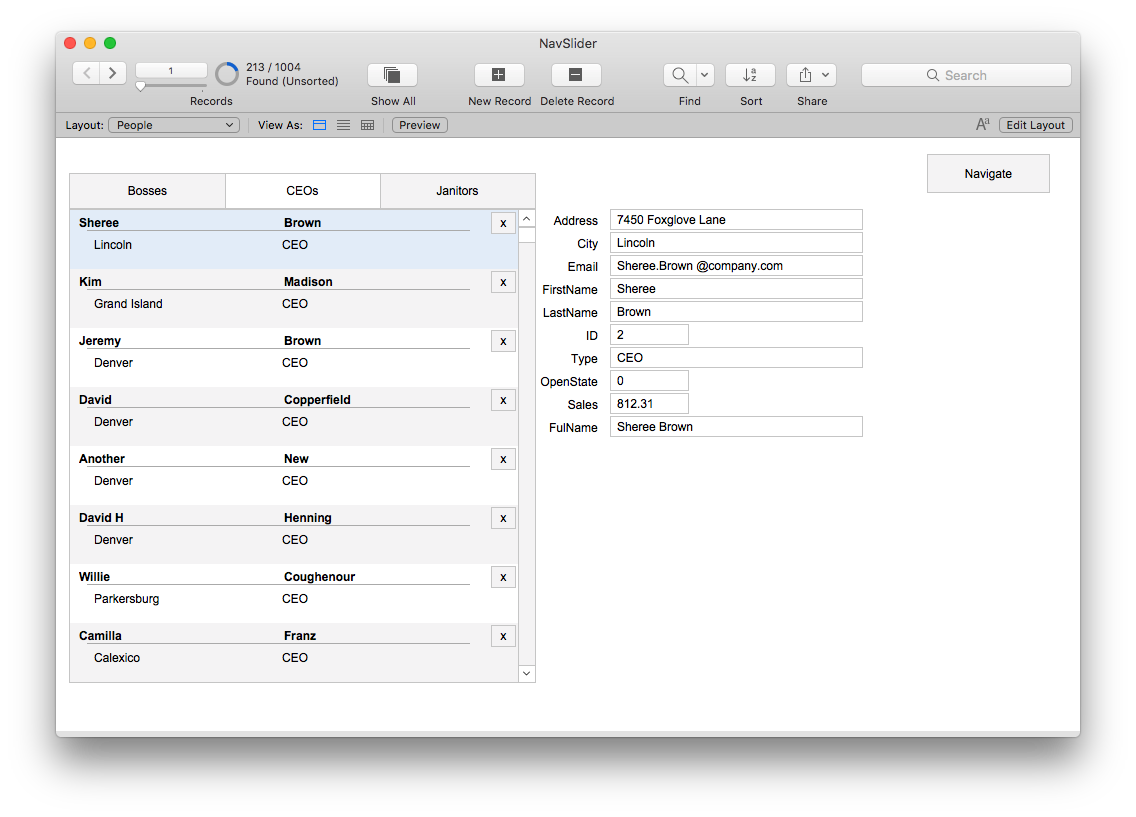Viewport: 1136px width, 817px height.
Task: Select 'Coughenour' last name text
Action: [x=320, y=577]
